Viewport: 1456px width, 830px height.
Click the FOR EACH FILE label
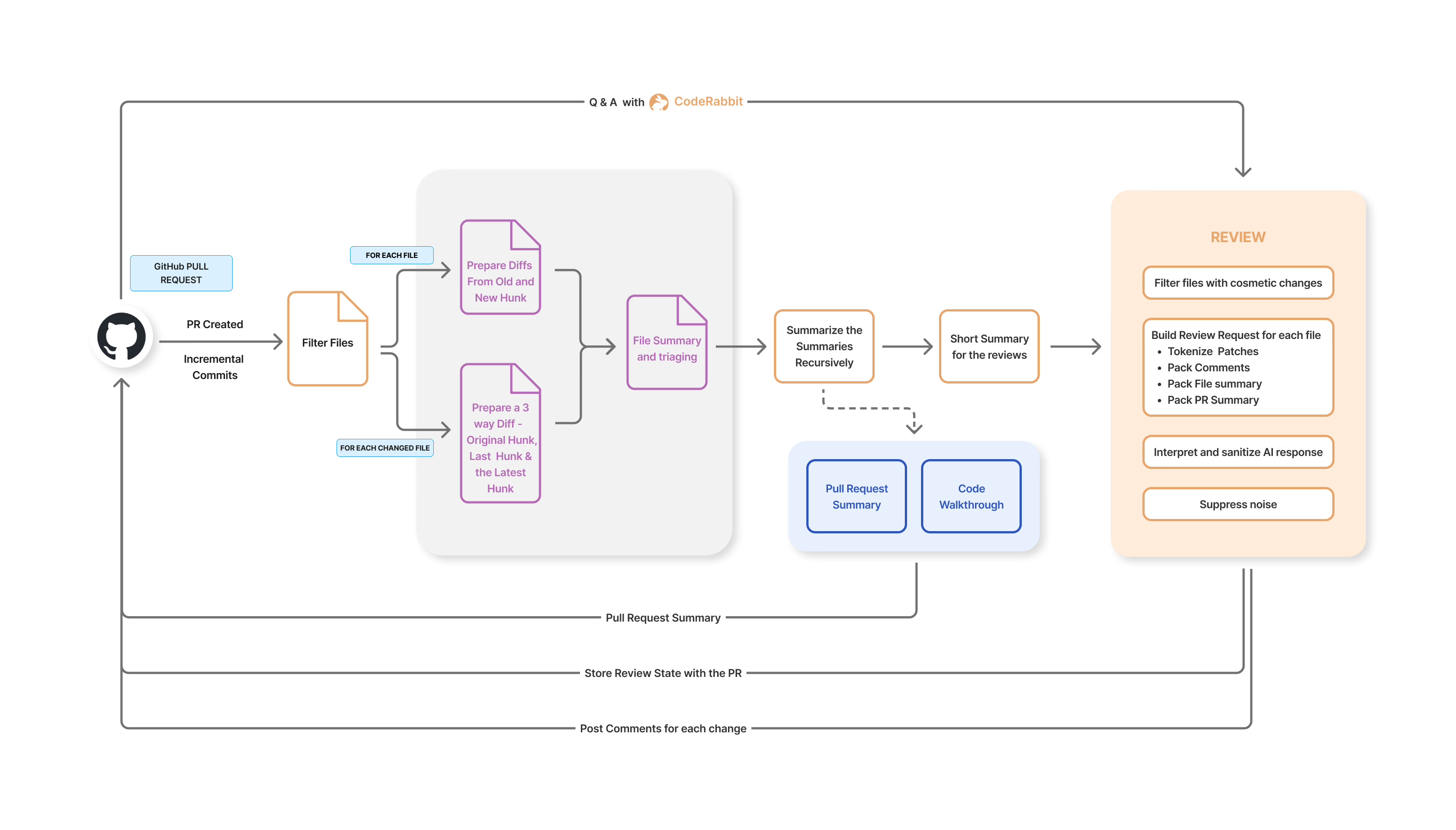(391, 255)
